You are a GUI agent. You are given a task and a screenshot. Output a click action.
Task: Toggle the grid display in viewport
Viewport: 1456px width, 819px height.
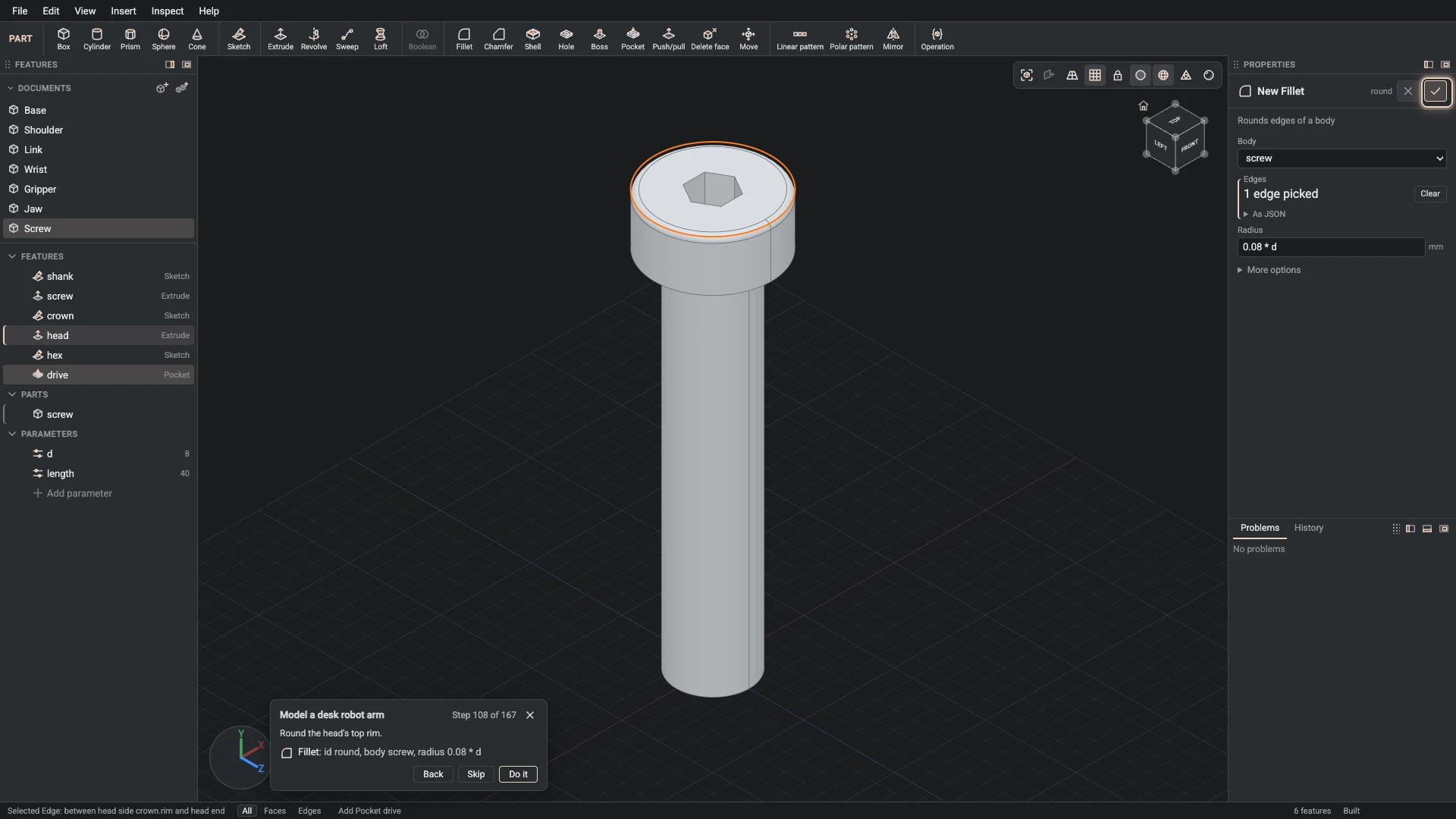[x=1095, y=75]
